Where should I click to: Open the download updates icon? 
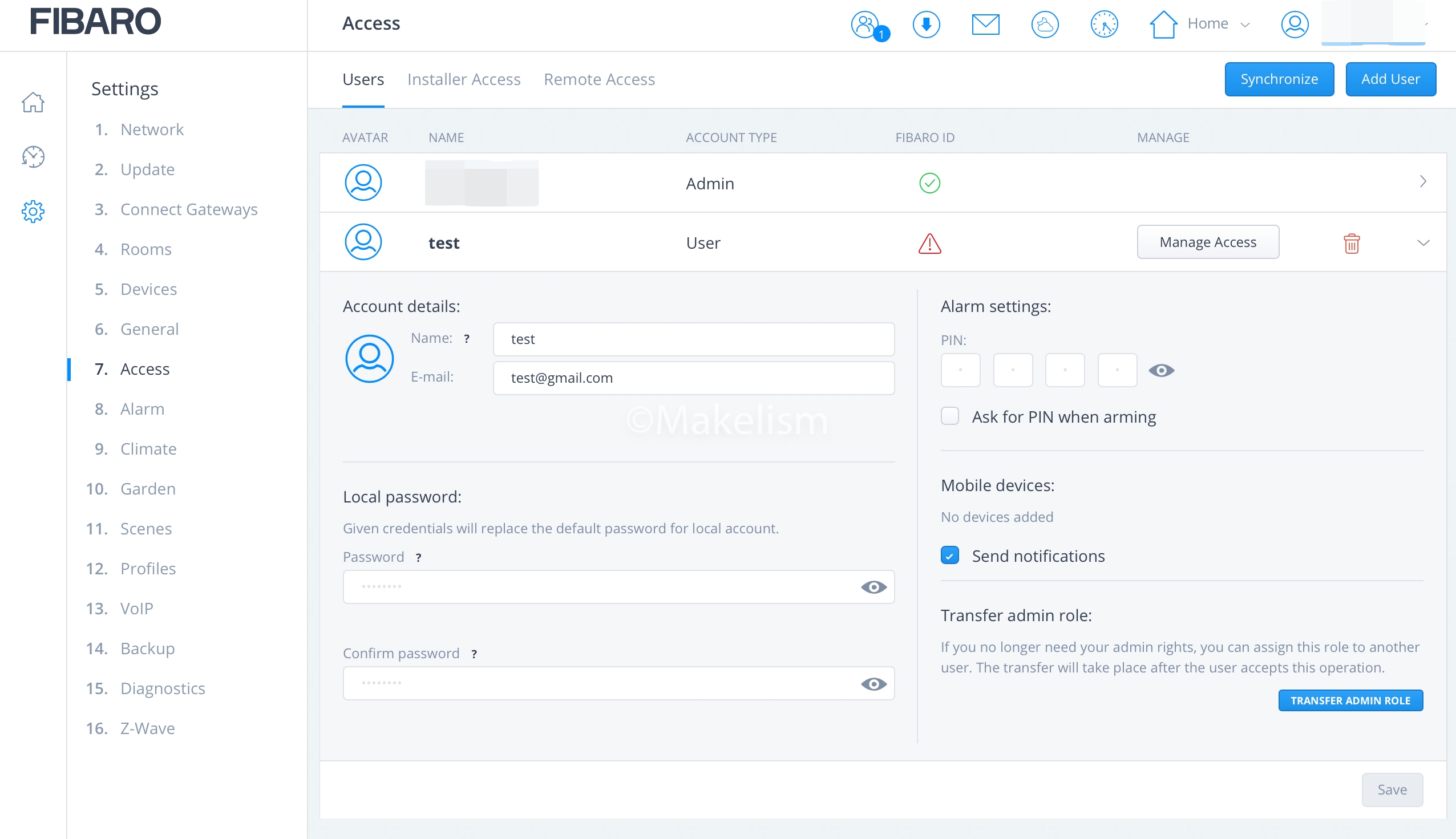click(x=927, y=25)
